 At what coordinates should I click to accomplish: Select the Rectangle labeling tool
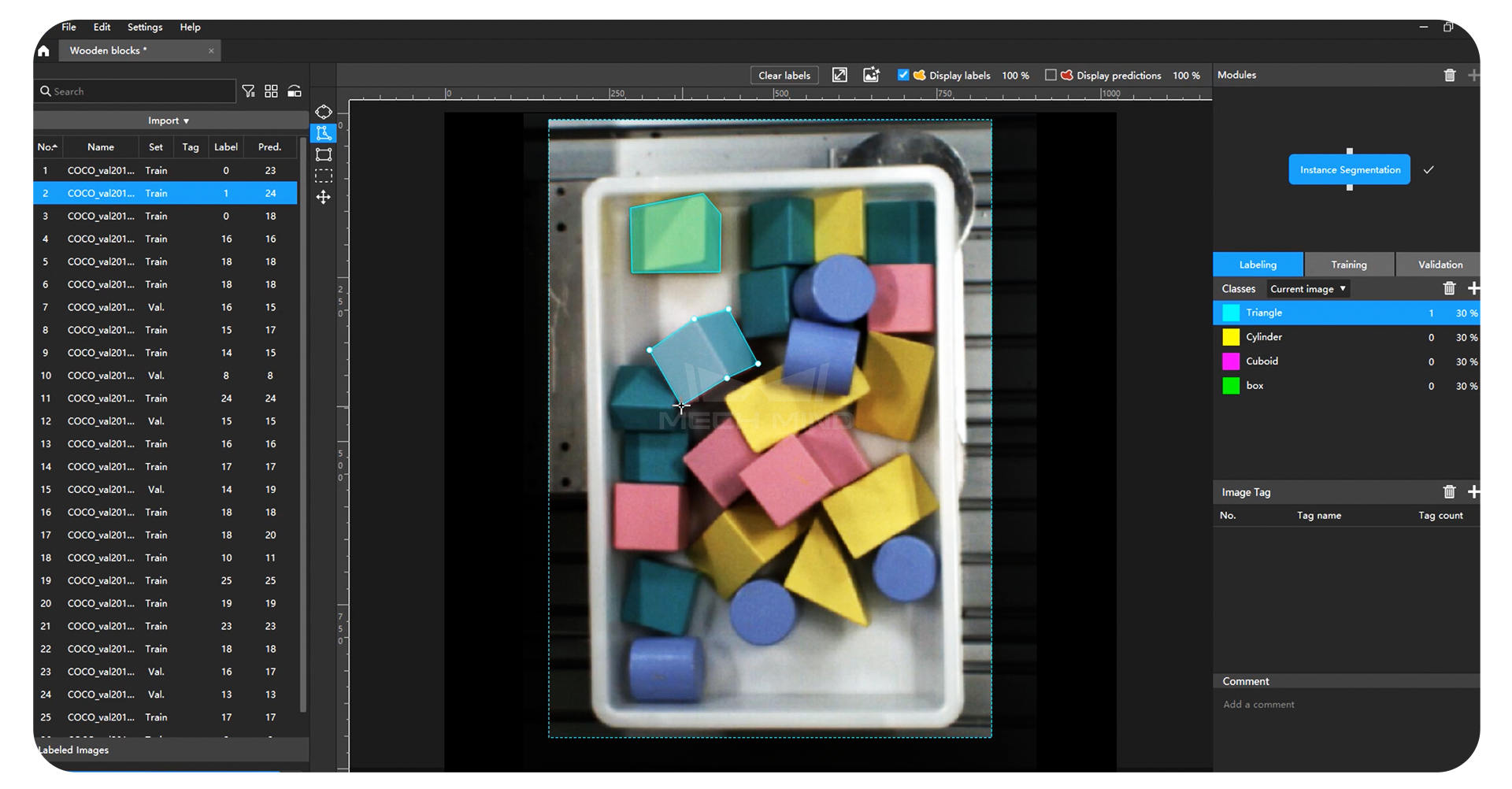click(324, 154)
